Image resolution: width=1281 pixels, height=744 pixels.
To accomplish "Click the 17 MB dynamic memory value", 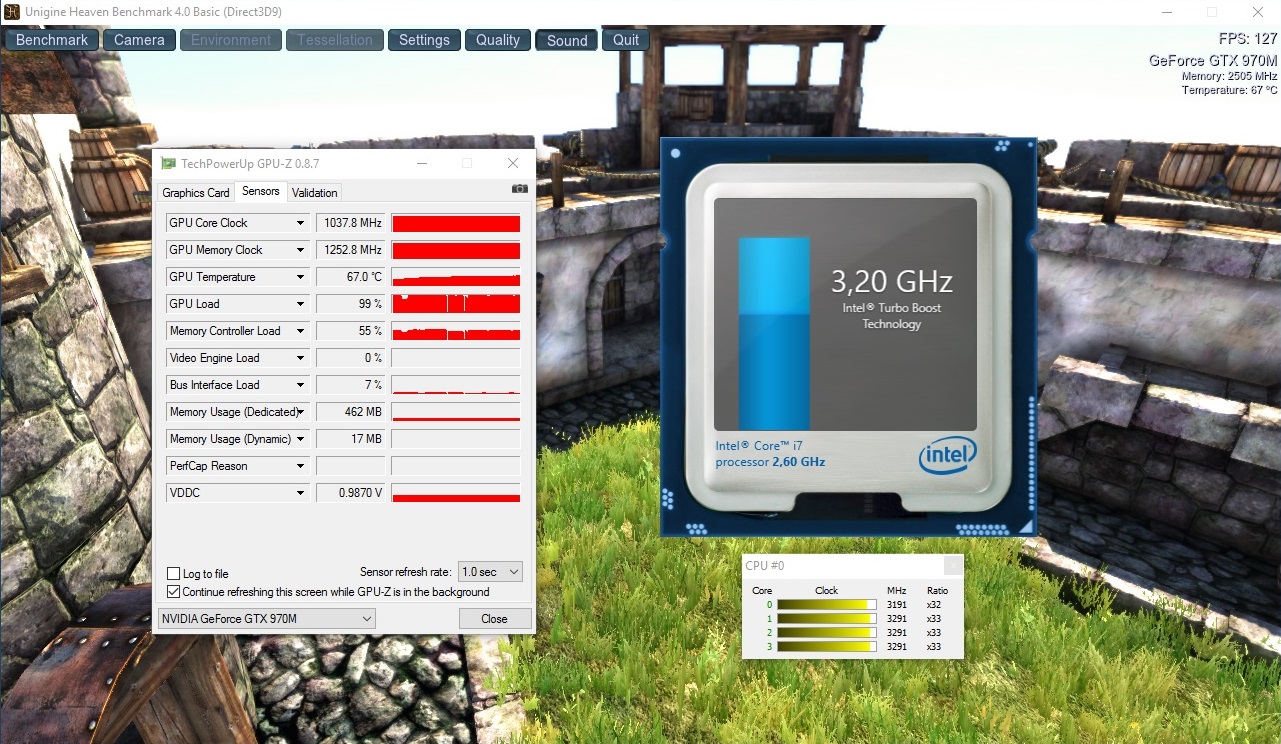I will click(x=350, y=439).
